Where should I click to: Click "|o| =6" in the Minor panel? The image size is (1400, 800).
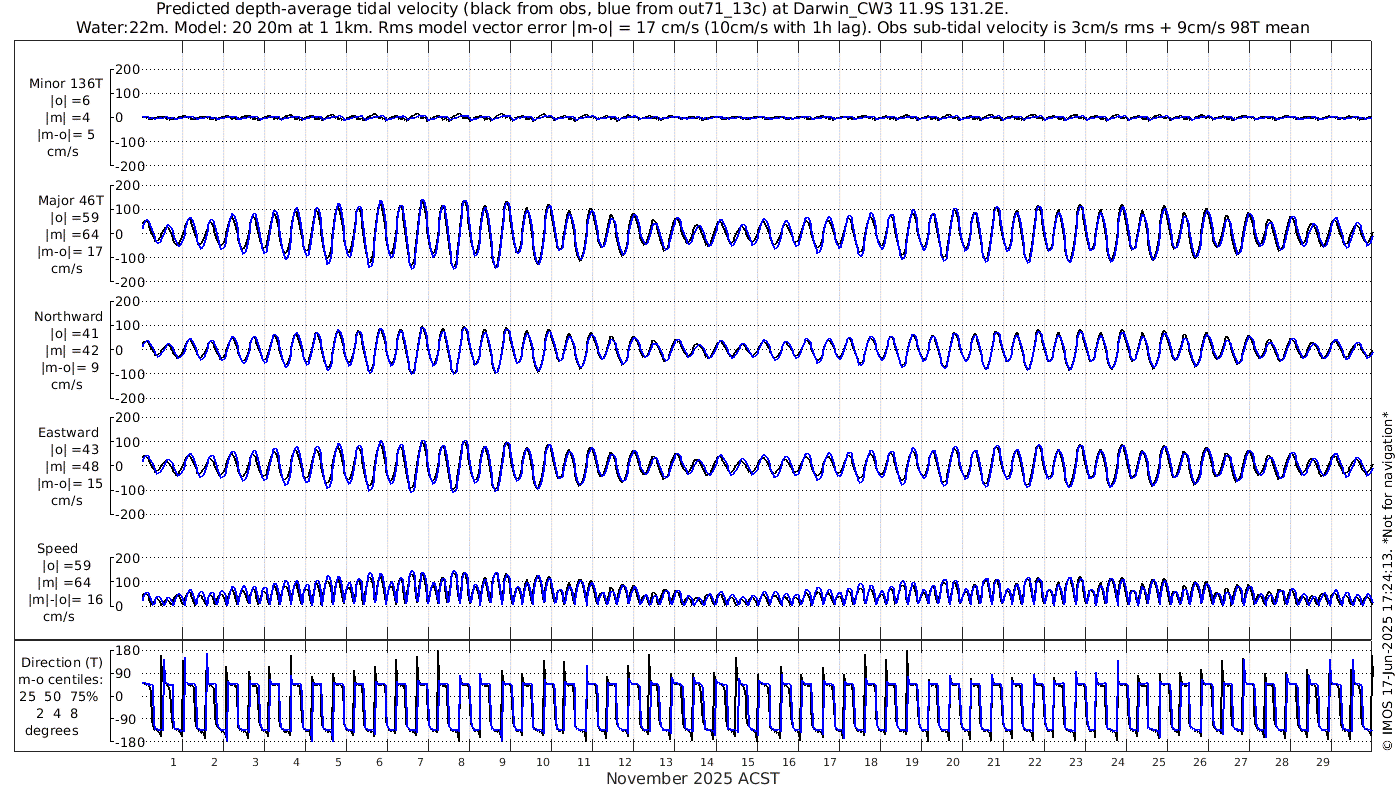point(70,101)
